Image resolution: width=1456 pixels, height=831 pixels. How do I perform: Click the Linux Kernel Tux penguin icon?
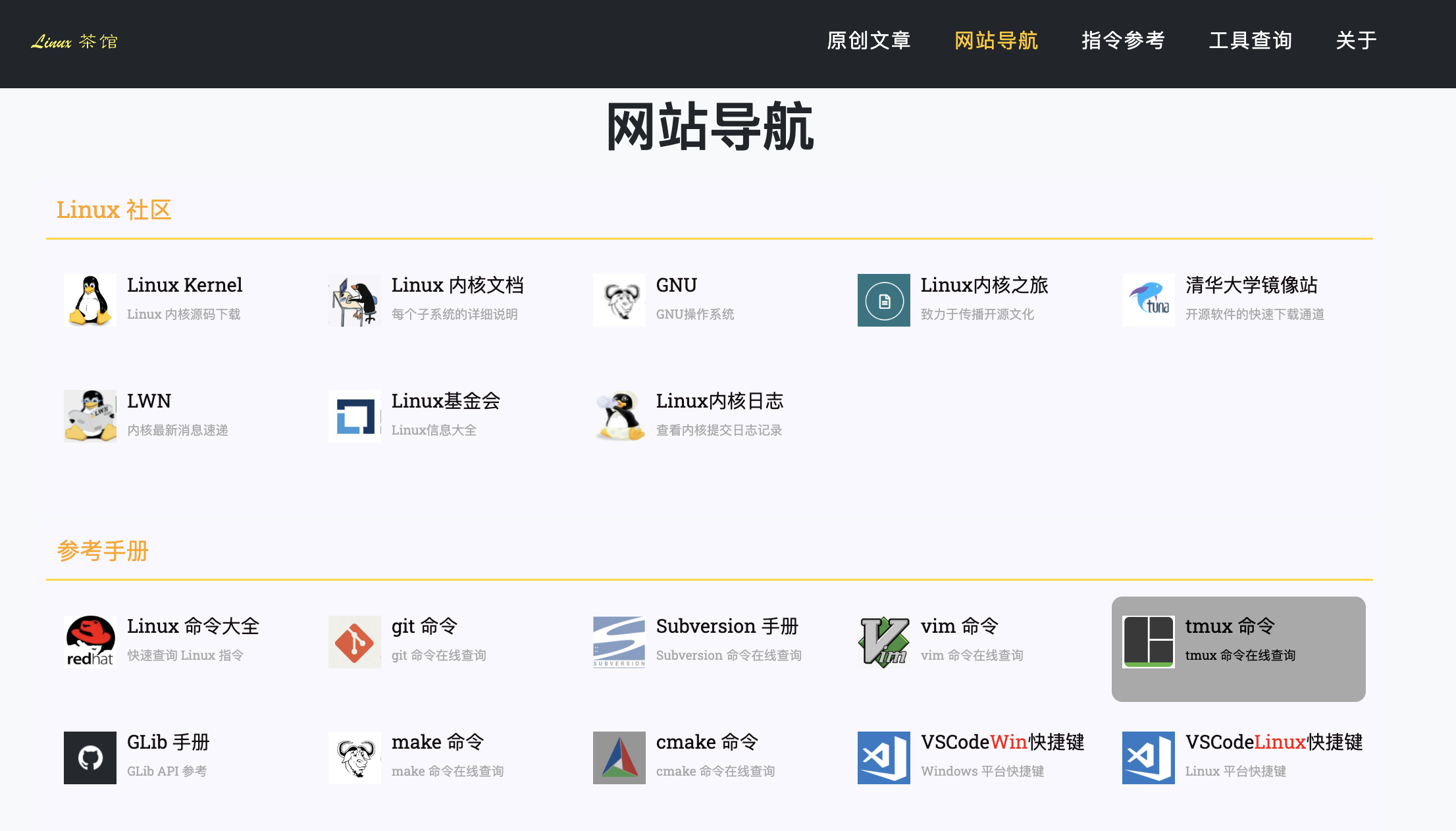tap(90, 300)
